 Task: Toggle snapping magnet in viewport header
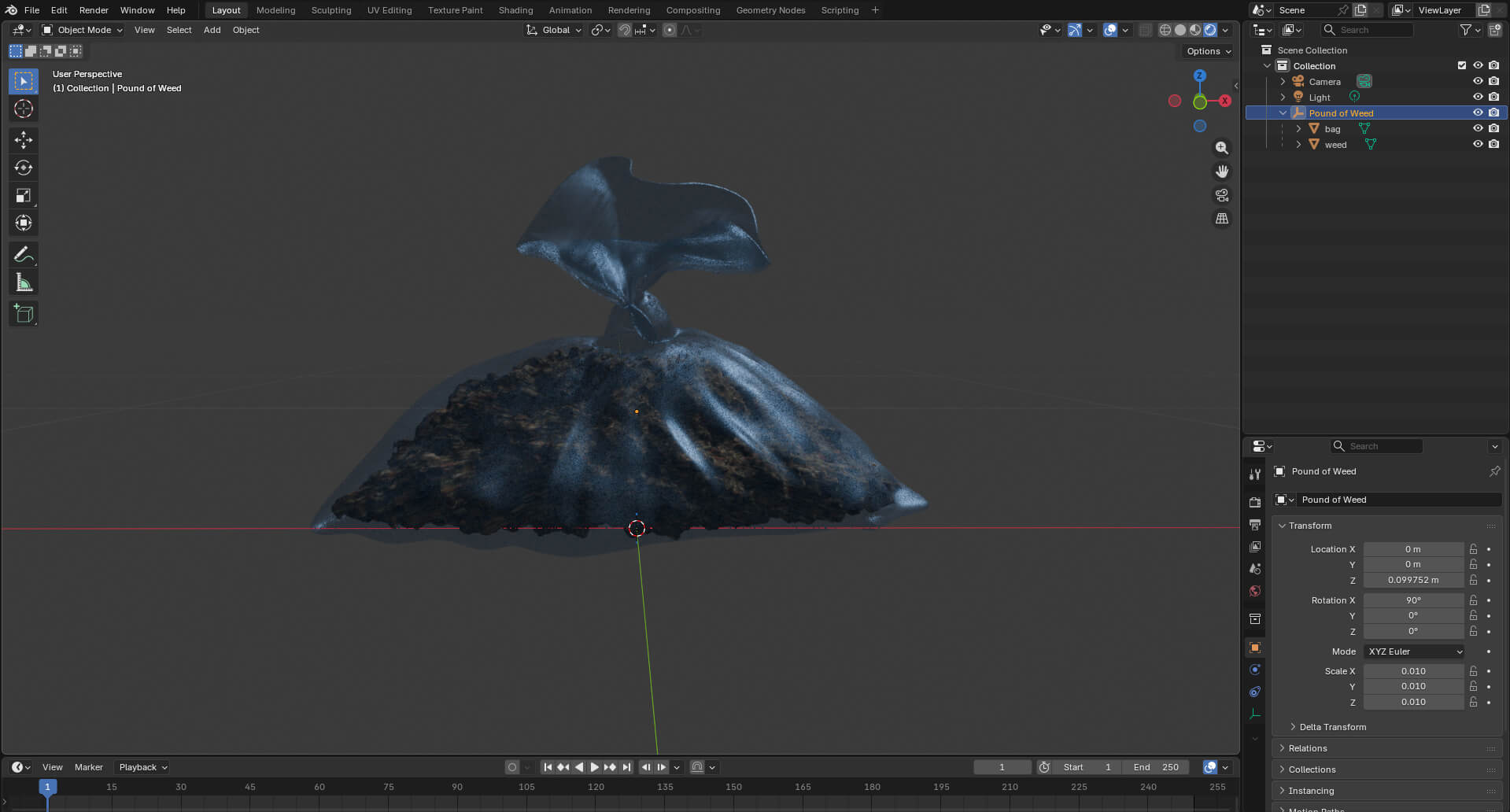pyautogui.click(x=625, y=30)
